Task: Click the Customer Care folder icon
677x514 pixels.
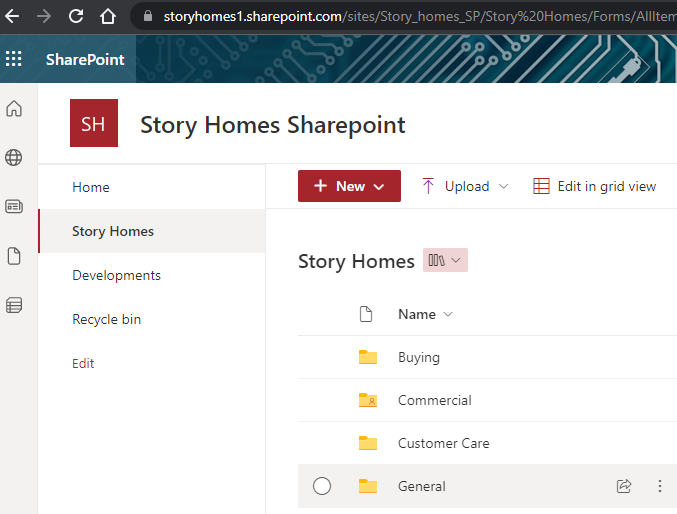Action: (368, 443)
